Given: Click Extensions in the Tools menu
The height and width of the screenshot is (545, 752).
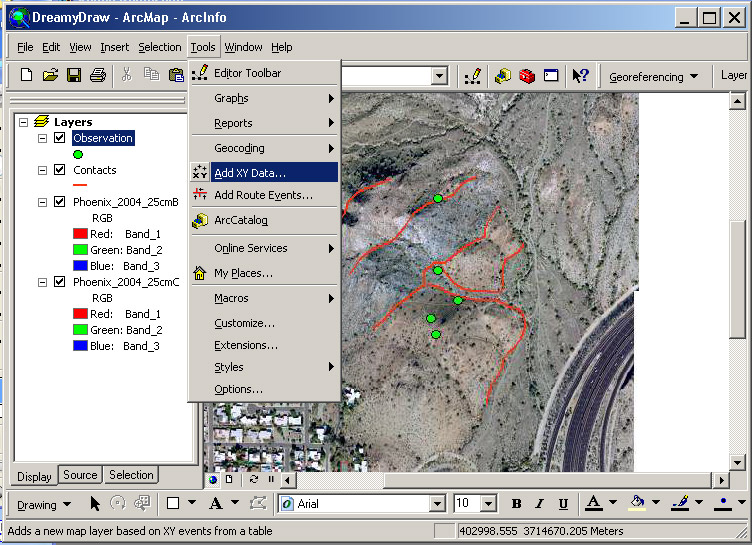Looking at the screenshot, I should point(264,345).
